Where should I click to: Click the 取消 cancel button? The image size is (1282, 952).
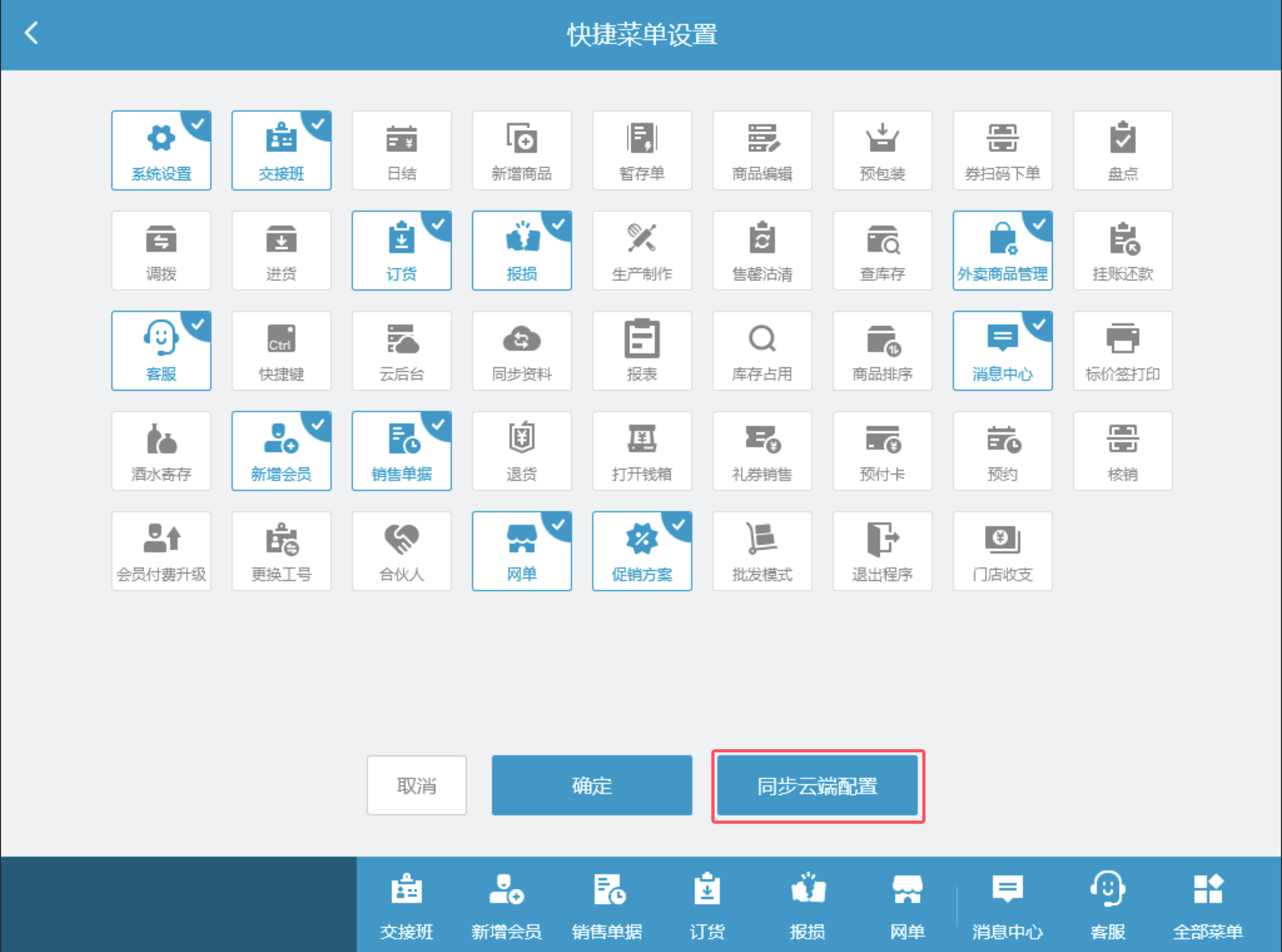tap(416, 785)
